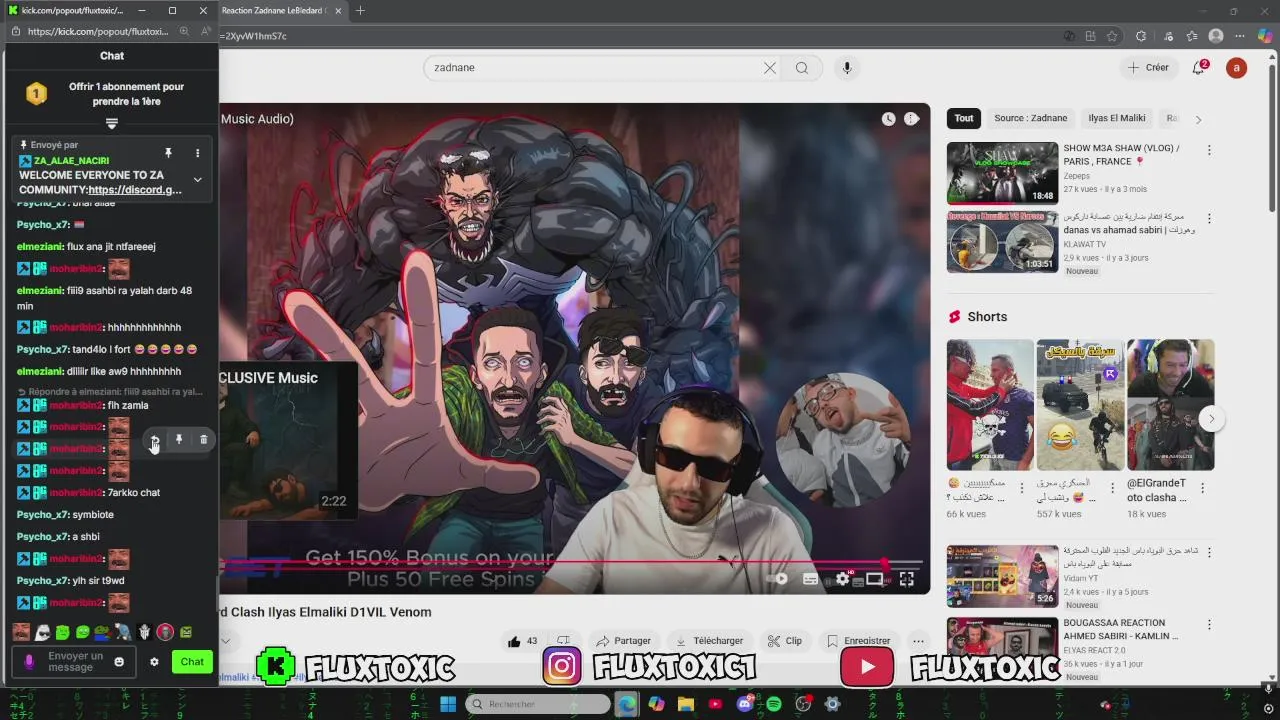Open chat settings gear in Kick popout
Viewport: 1280px width, 720px height.
click(x=154, y=662)
